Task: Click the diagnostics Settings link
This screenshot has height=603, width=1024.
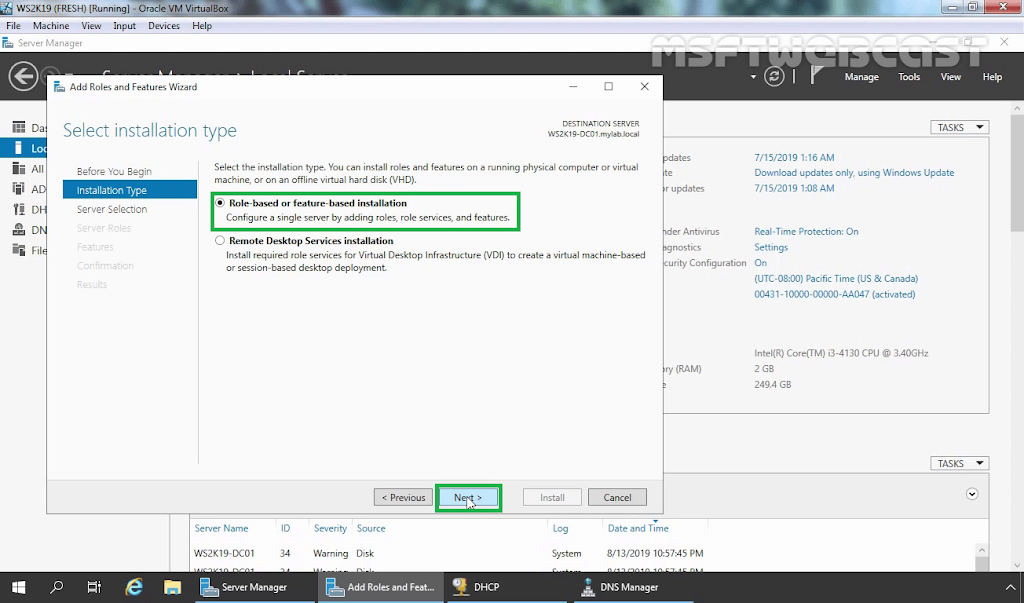Action: 771,247
